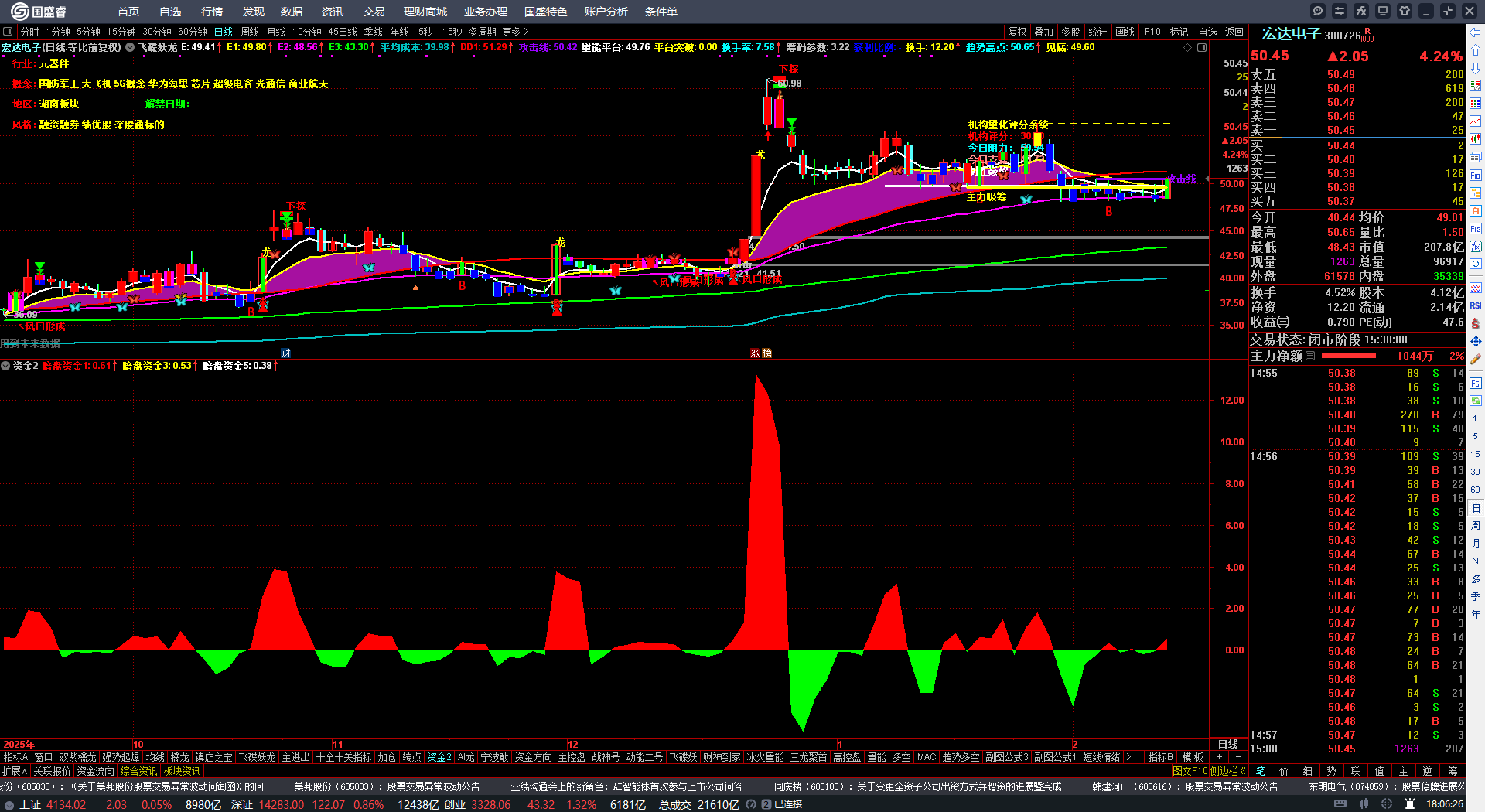Select the blue four-arrow move icon
The height and width of the screenshot is (812, 1485).
[x=1476, y=341]
